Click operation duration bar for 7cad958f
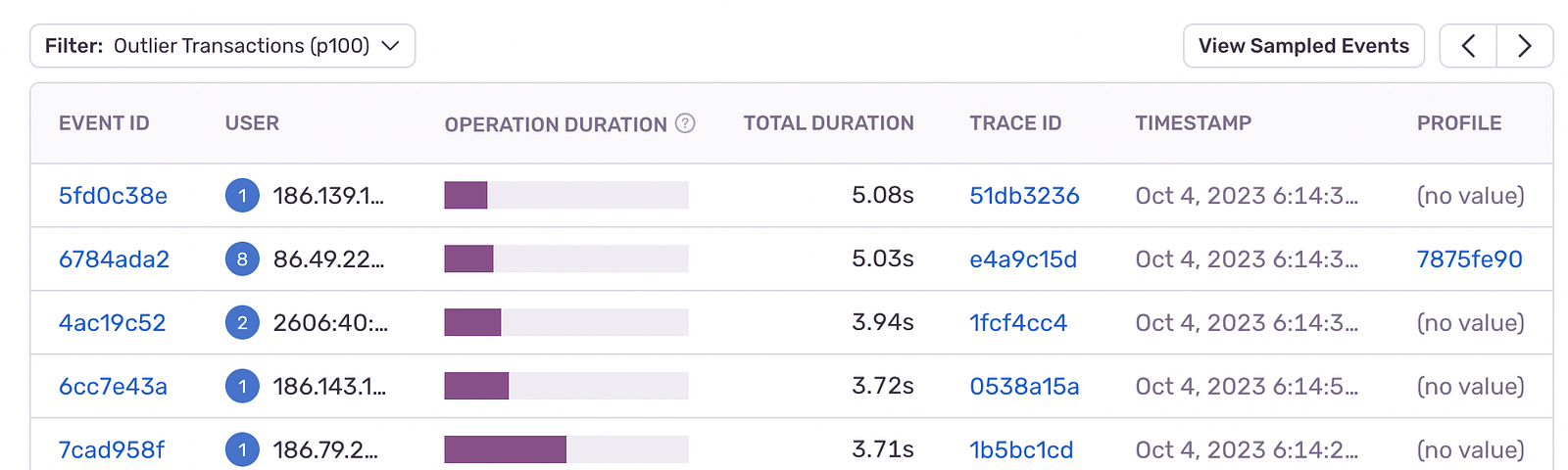This screenshot has height=470, width=1568. click(x=566, y=449)
